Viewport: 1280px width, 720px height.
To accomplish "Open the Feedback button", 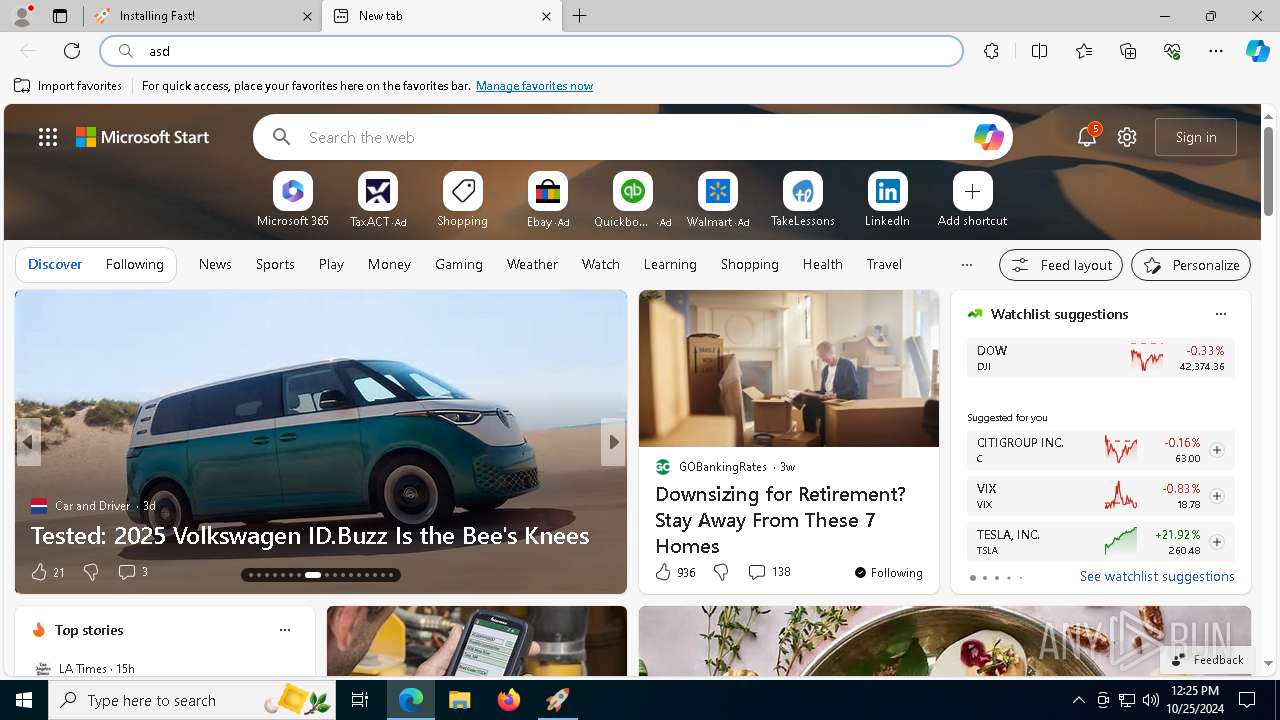I will click(x=1207, y=660).
